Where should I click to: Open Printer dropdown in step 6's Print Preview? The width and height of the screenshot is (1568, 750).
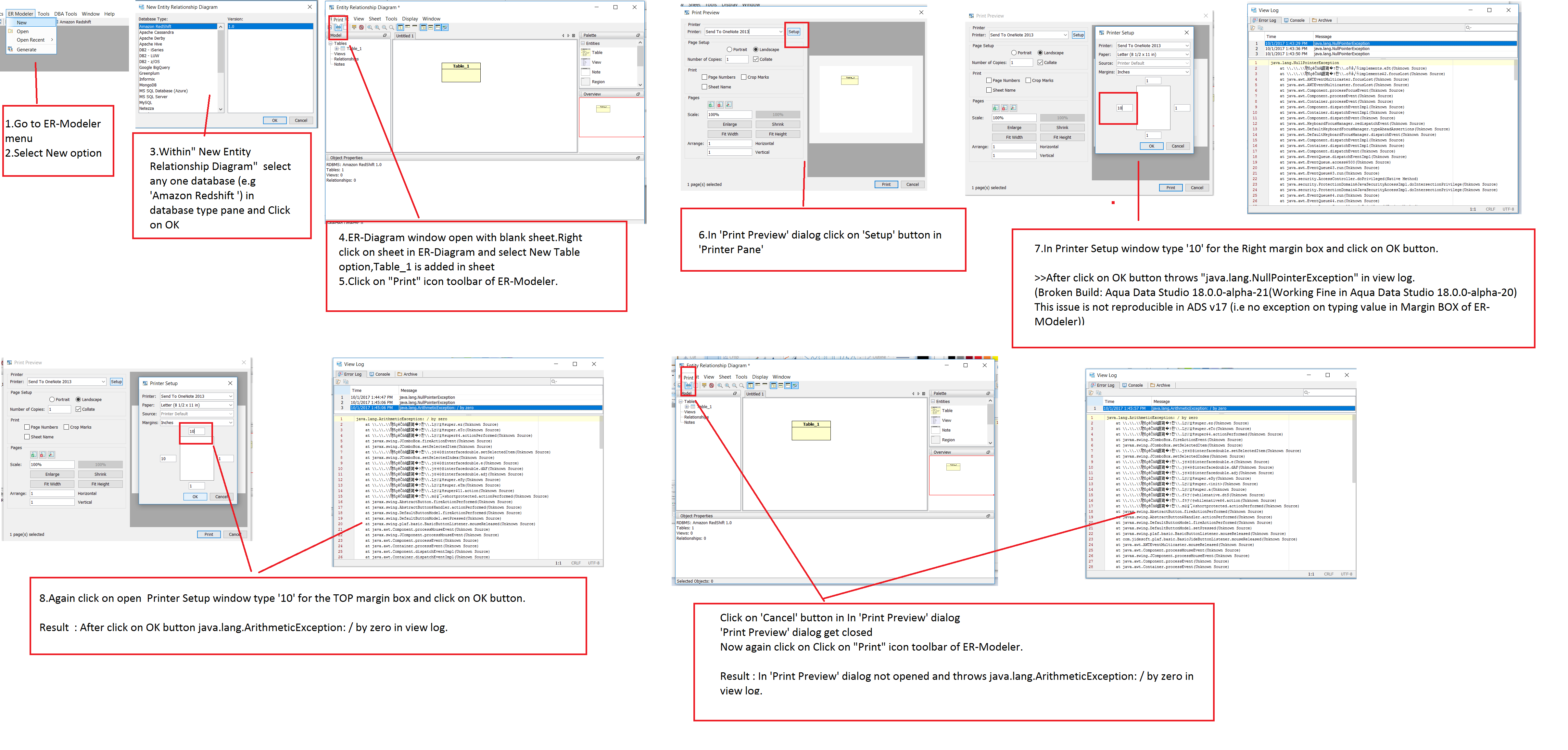tap(780, 32)
